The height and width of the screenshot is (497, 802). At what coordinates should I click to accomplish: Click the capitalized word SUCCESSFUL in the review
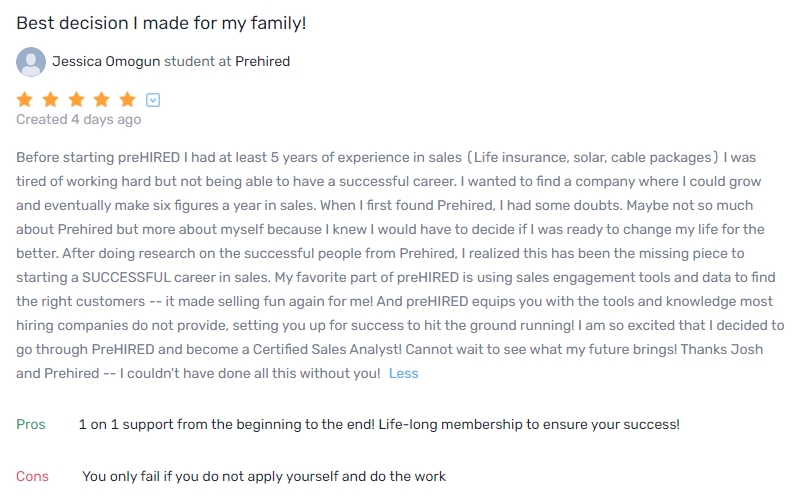pos(154,277)
